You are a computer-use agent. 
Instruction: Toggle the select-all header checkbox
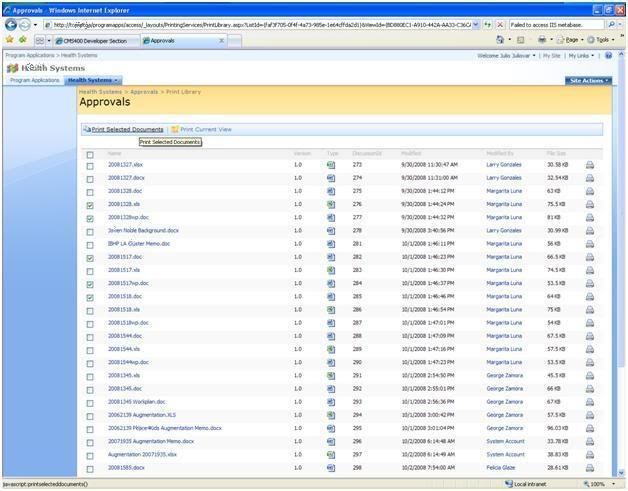90,155
